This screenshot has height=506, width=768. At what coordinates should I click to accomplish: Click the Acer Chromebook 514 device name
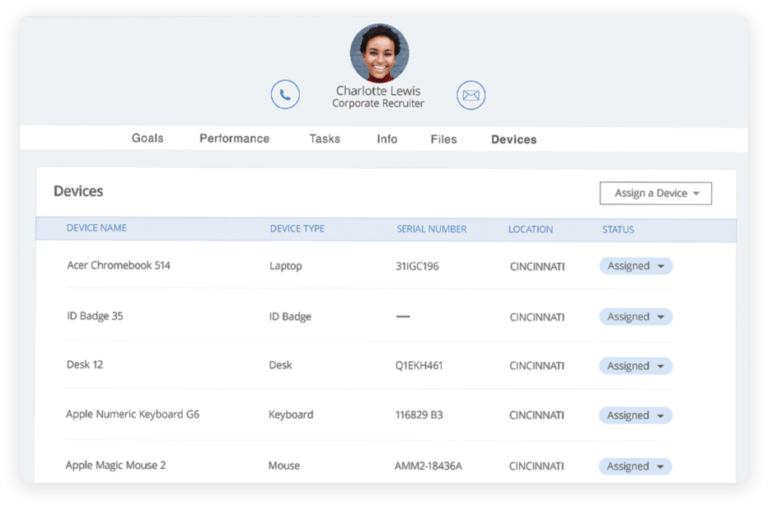click(118, 266)
